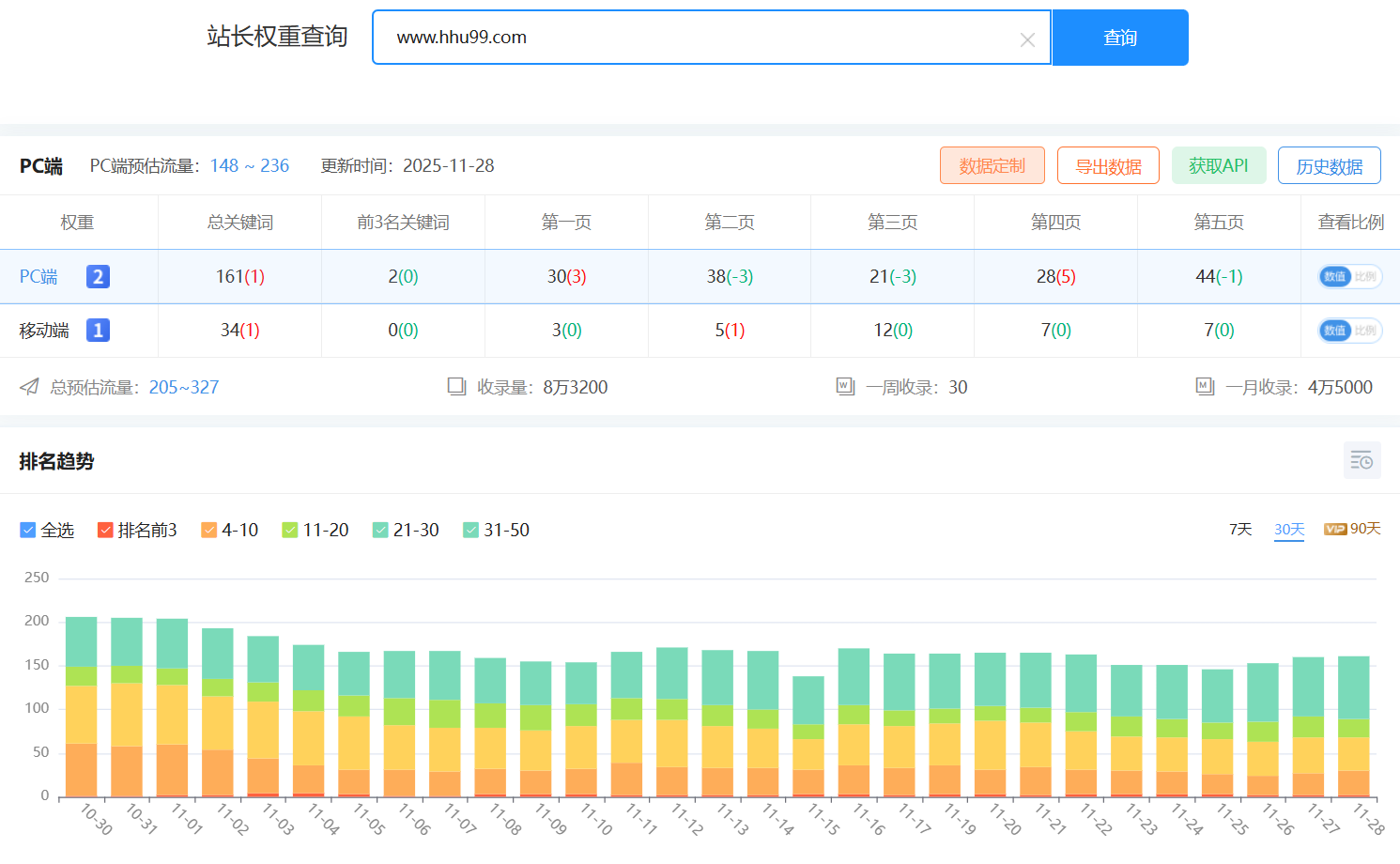Screen dimensions: 1400x864
Task: Click the 一周收录 document icon
Action: pos(845,386)
